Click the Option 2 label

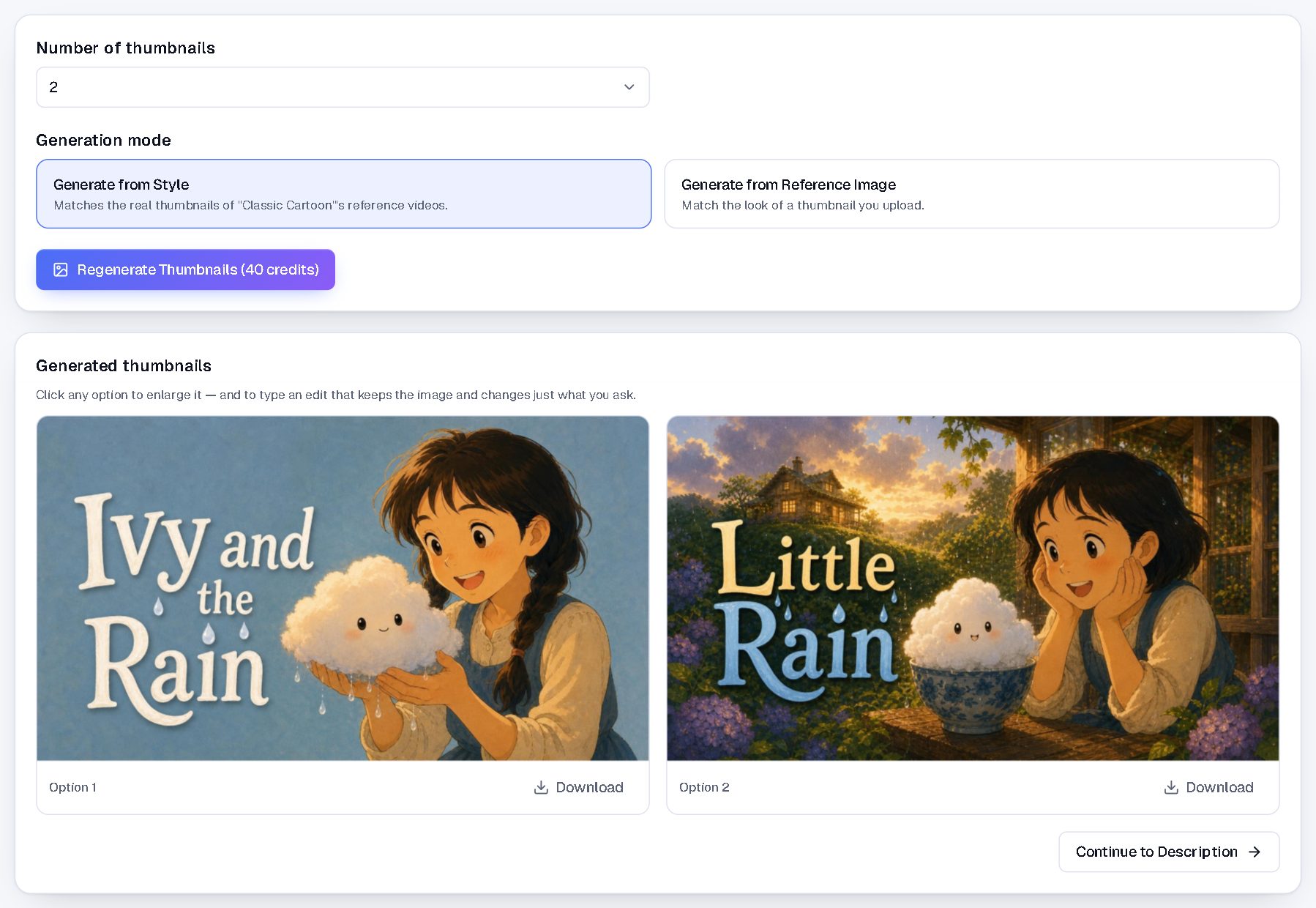[x=704, y=787]
